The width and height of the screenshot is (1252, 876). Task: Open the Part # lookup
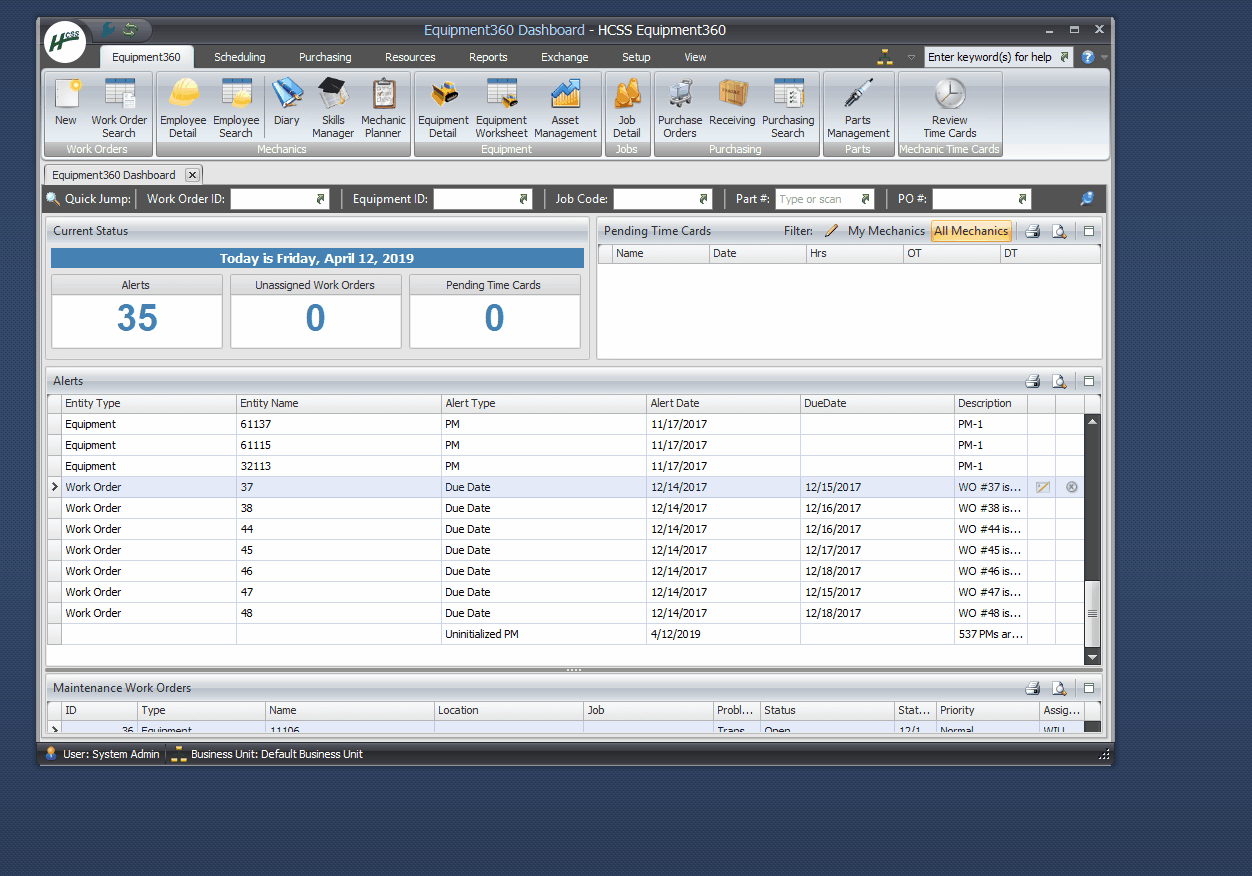[x=866, y=199]
